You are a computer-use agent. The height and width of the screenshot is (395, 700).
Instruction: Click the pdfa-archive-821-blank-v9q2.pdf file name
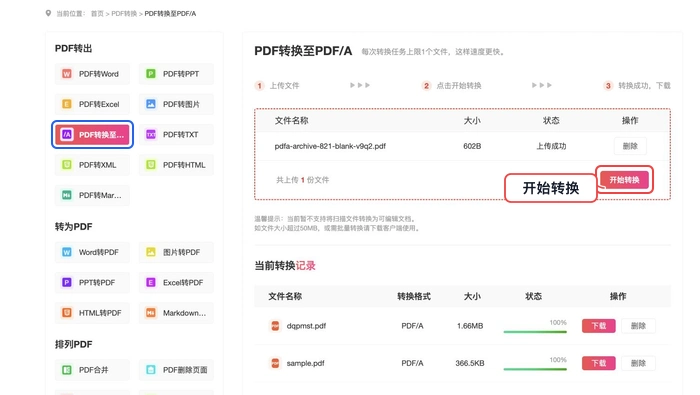330,146
